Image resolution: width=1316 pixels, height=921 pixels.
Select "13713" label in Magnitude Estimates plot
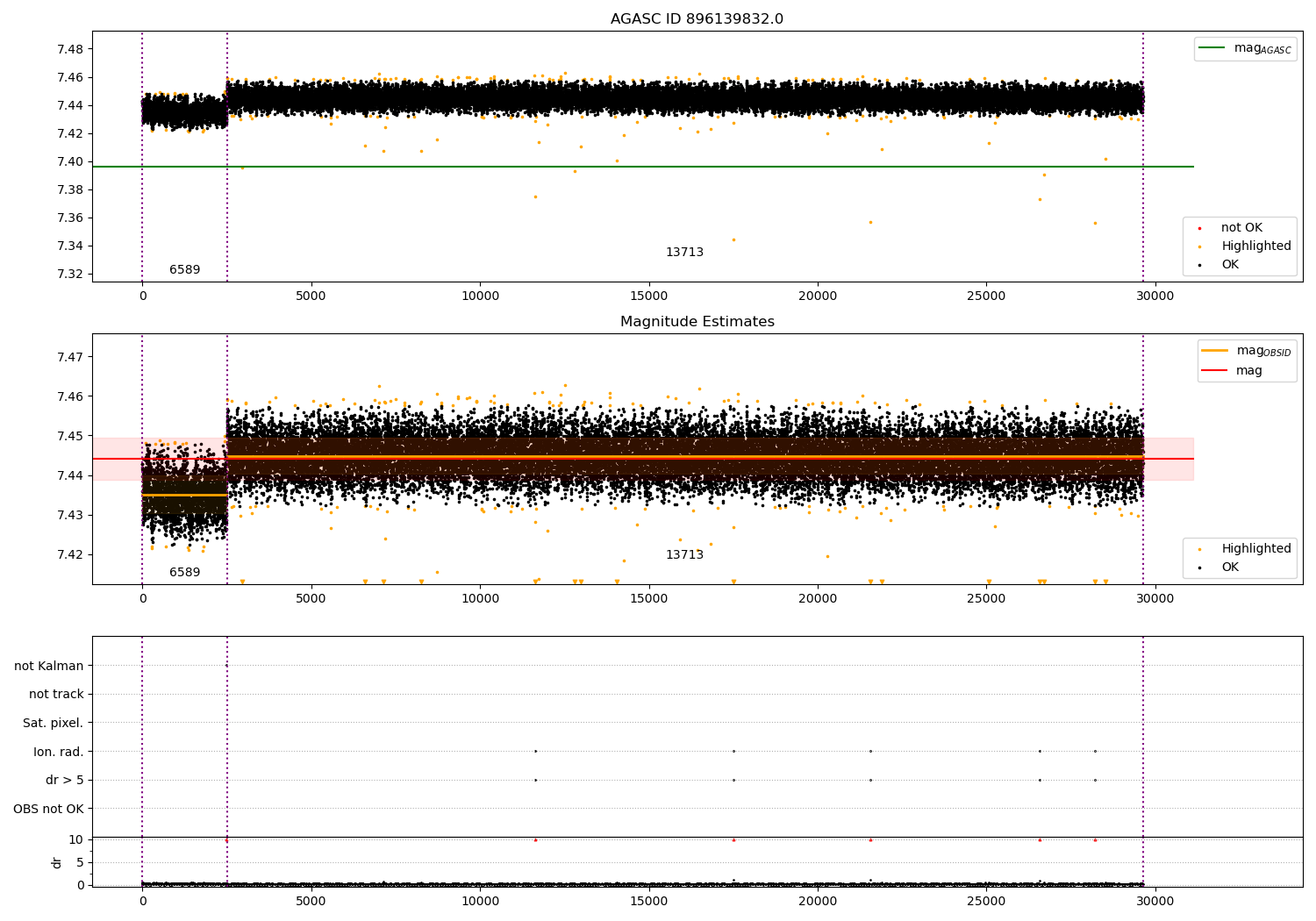pos(684,555)
